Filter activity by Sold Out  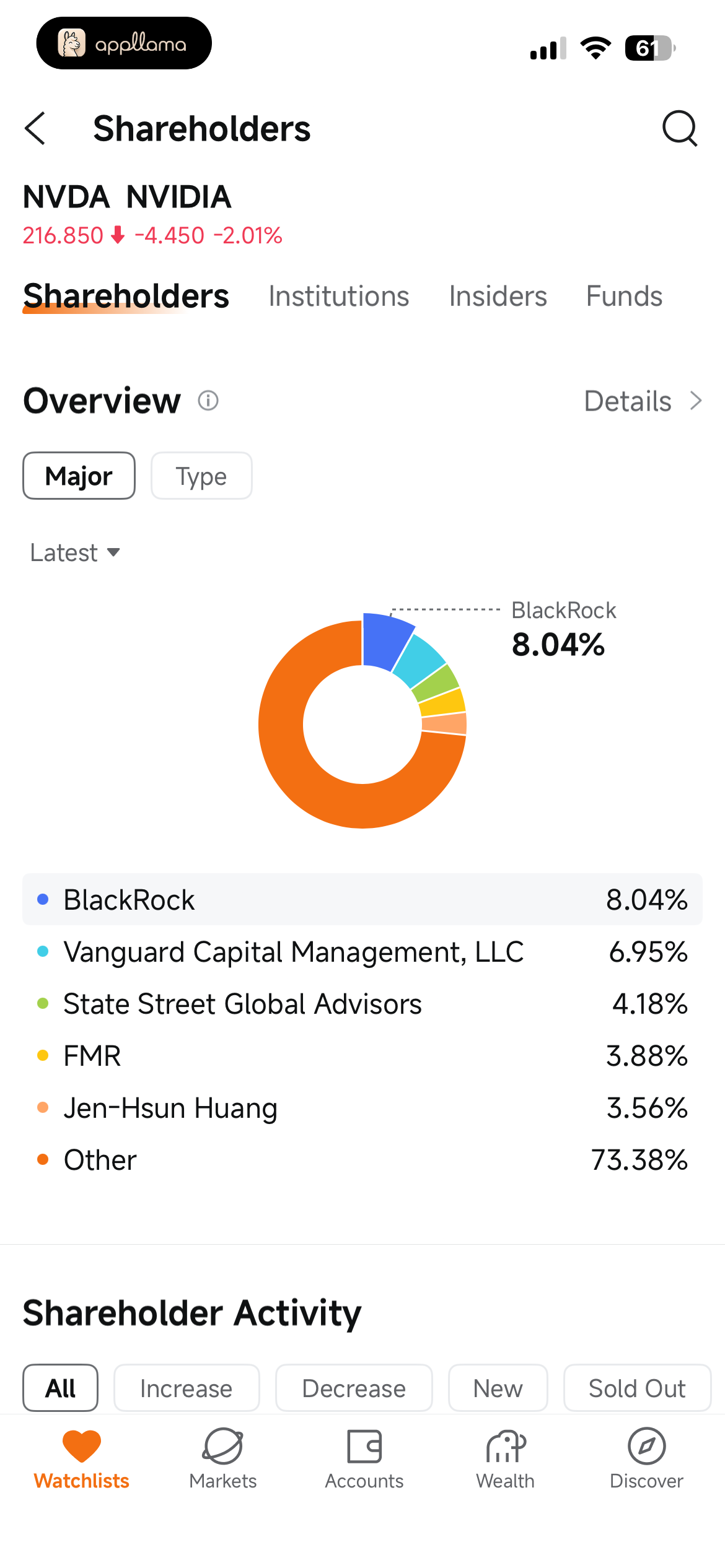637,1388
